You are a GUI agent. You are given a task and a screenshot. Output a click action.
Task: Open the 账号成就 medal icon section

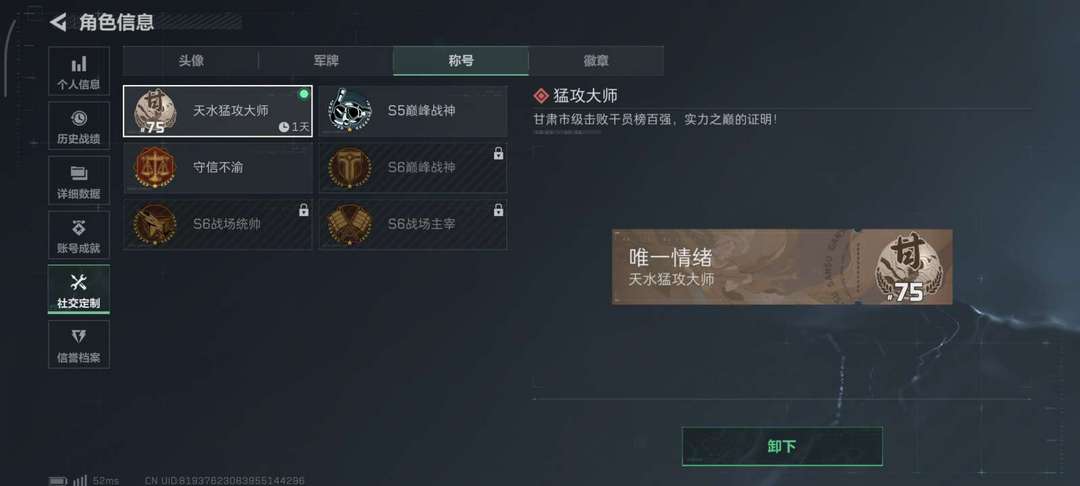[79, 235]
